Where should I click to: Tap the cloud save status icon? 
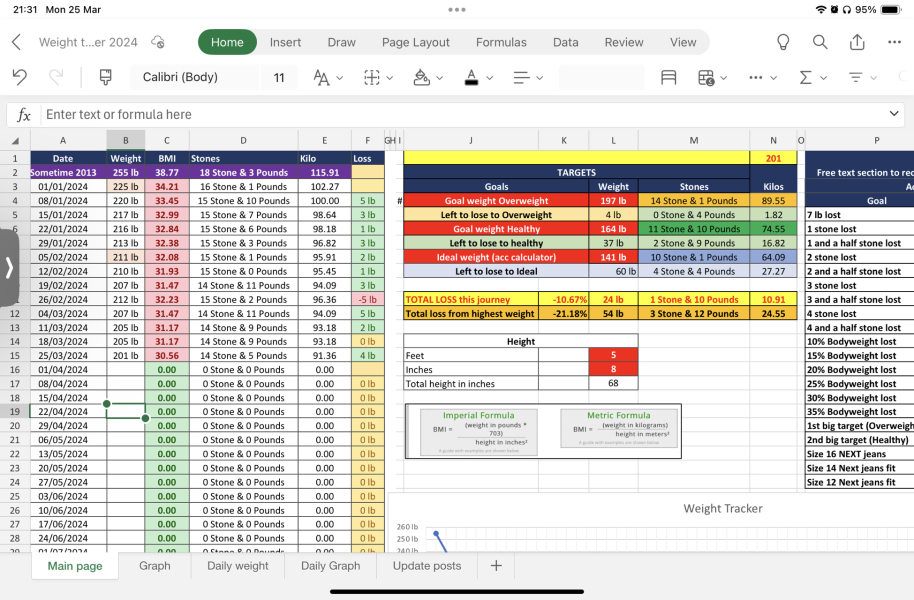(x=157, y=42)
